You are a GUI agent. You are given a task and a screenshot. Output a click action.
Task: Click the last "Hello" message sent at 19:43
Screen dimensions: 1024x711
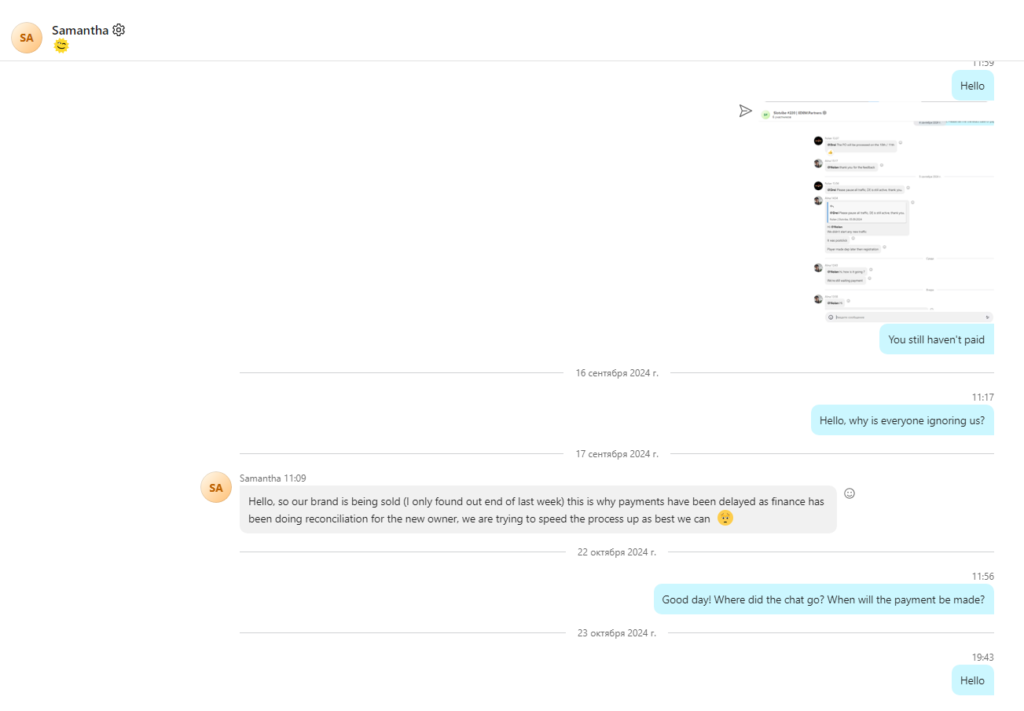[972, 680]
